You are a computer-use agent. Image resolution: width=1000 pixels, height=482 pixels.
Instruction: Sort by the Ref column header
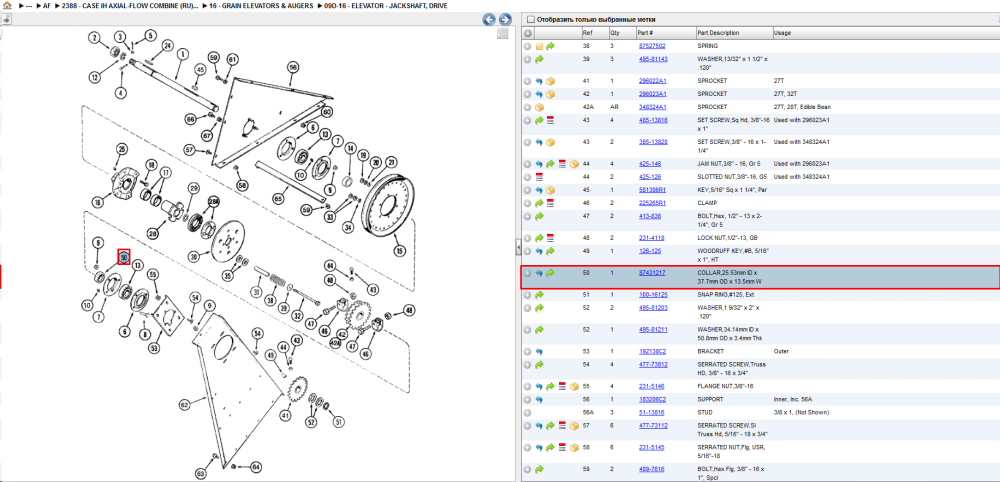click(x=594, y=33)
